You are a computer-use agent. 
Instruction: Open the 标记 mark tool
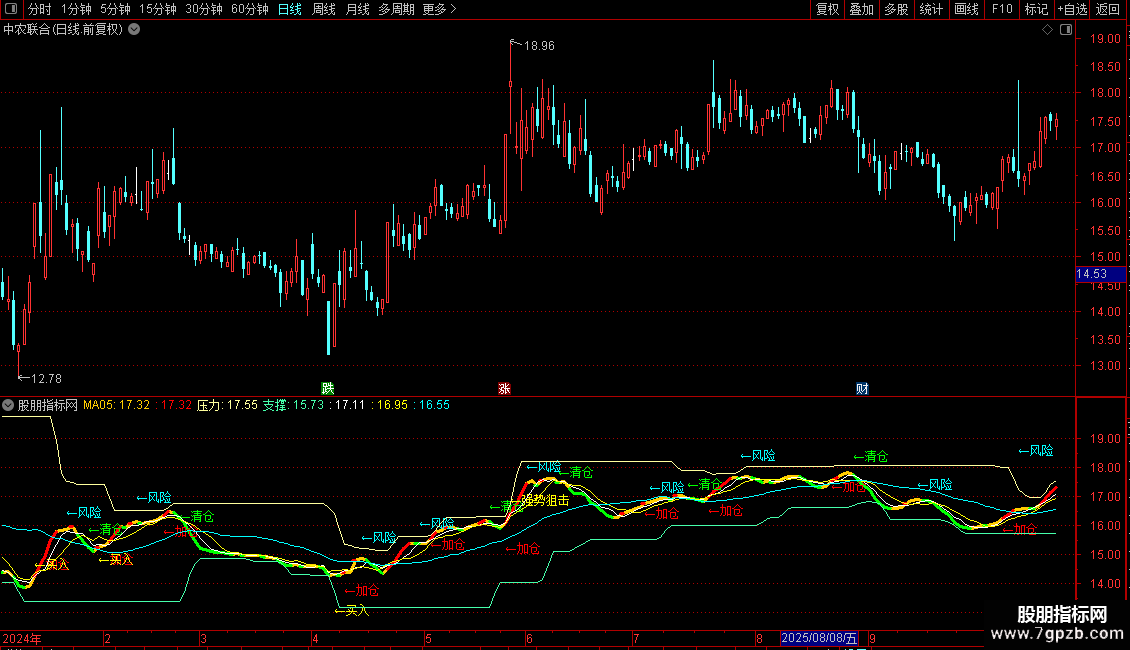(x=1036, y=10)
